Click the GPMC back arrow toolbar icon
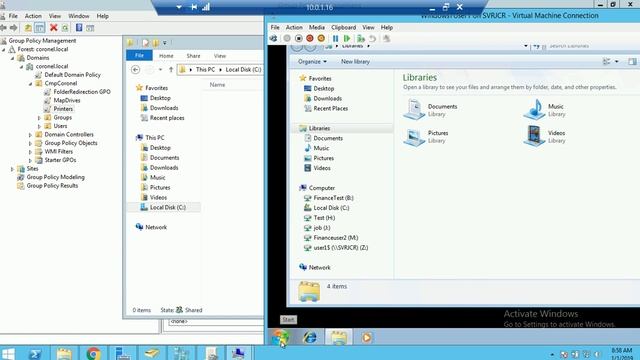This screenshot has height=360, width=640. [4, 28]
